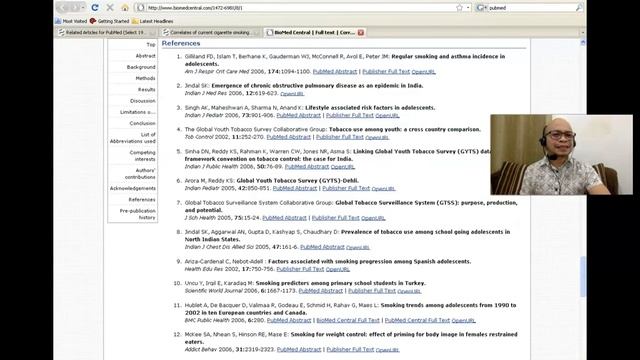Go to References in sidebar

142,200
